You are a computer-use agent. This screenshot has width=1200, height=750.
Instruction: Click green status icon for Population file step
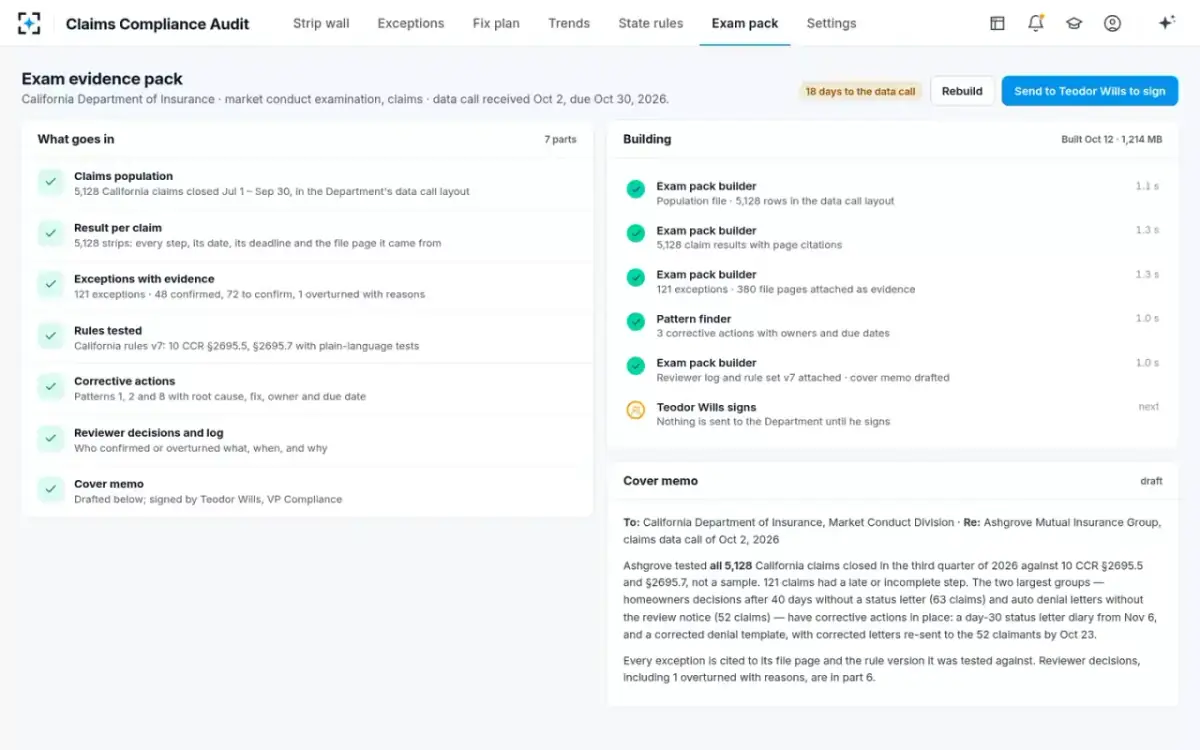click(635, 188)
